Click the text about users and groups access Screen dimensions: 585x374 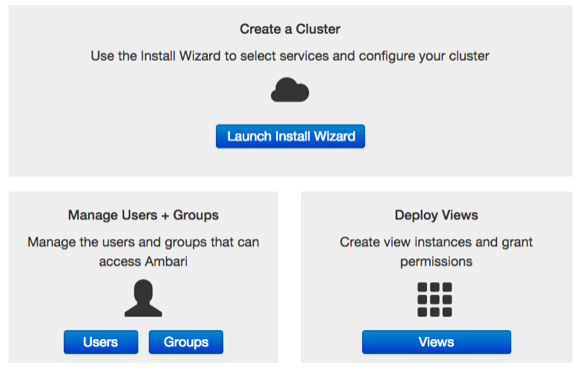(143, 252)
